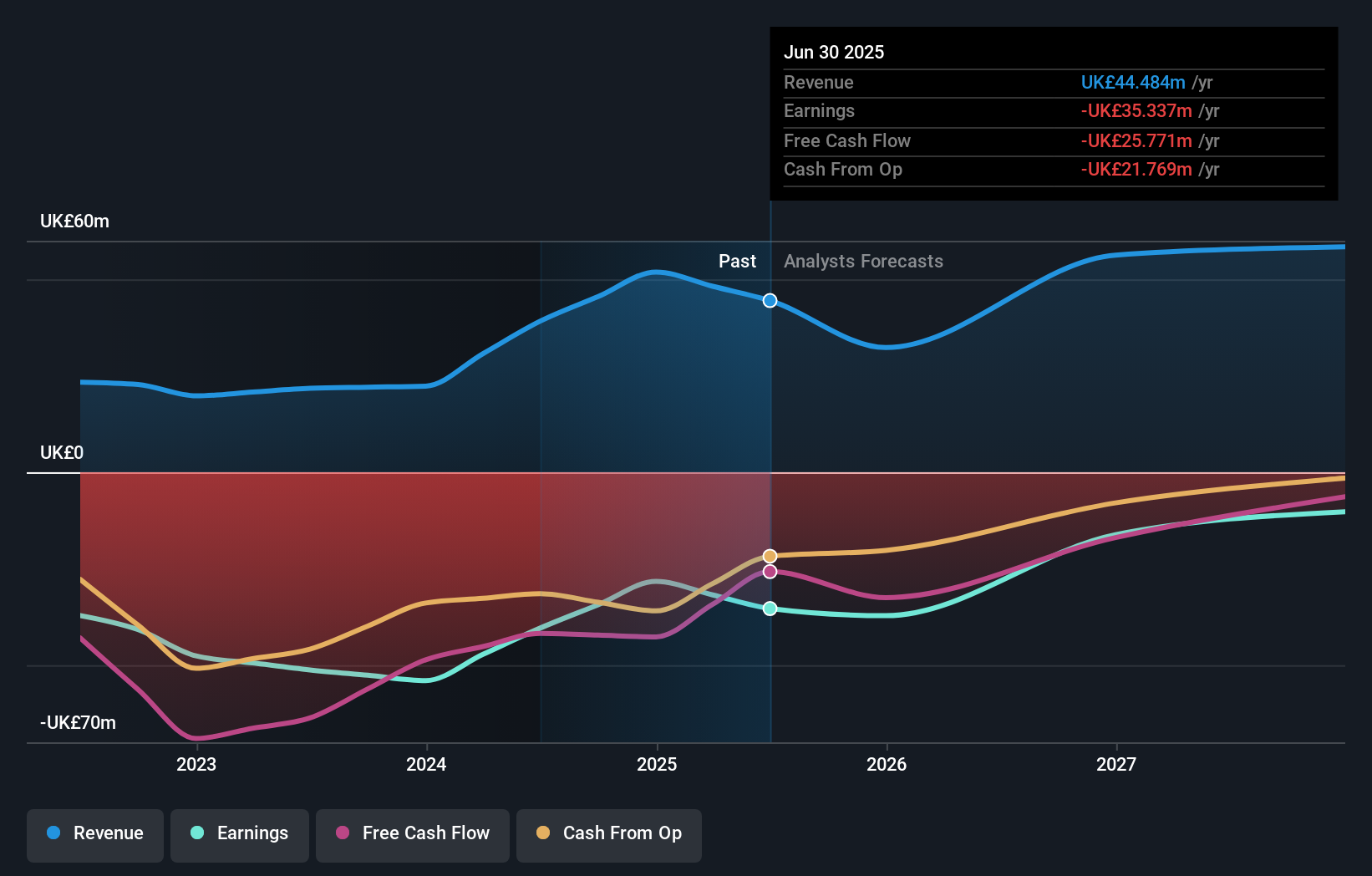Select the Revenue legend dot icon
Viewport: 1372px width, 876px height.
pyautogui.click(x=52, y=833)
